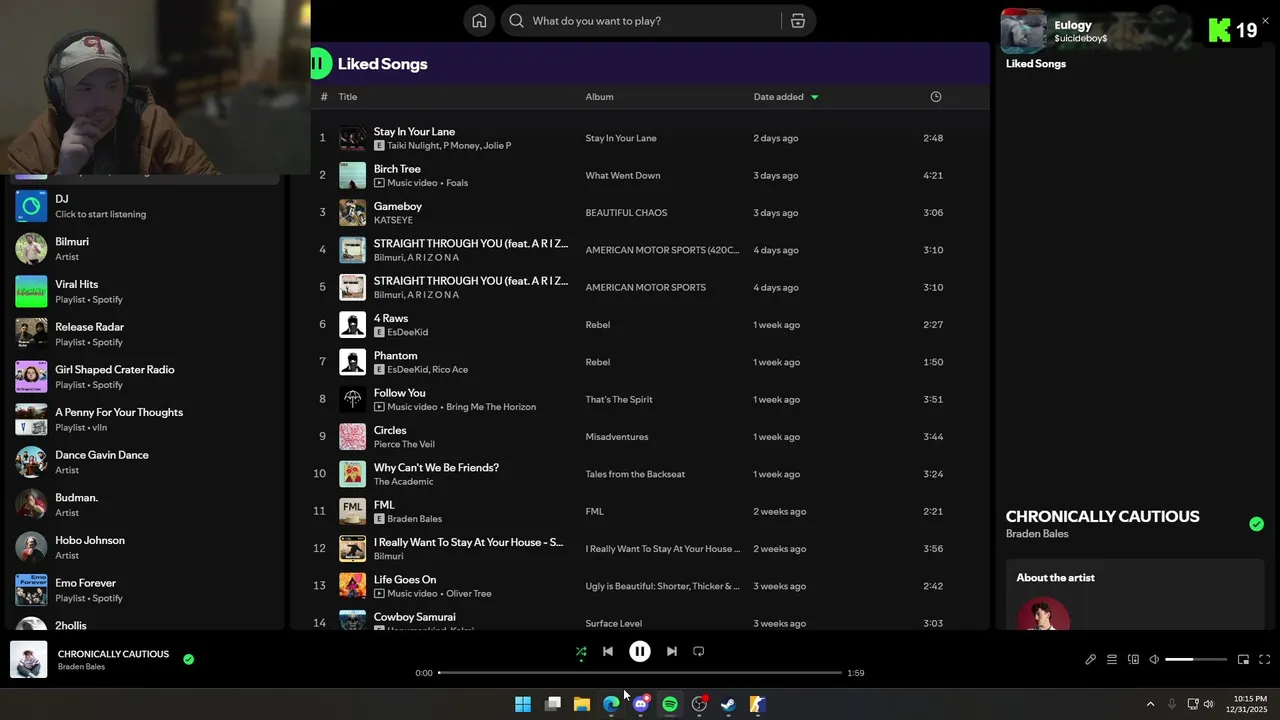Open the Oliver Tree artist link
The image size is (1280, 720).
pos(469,593)
